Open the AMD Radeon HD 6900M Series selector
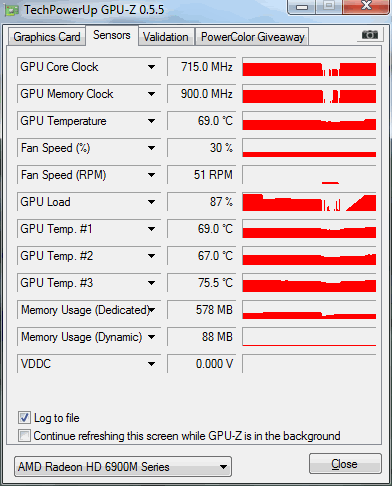 click(x=123, y=467)
